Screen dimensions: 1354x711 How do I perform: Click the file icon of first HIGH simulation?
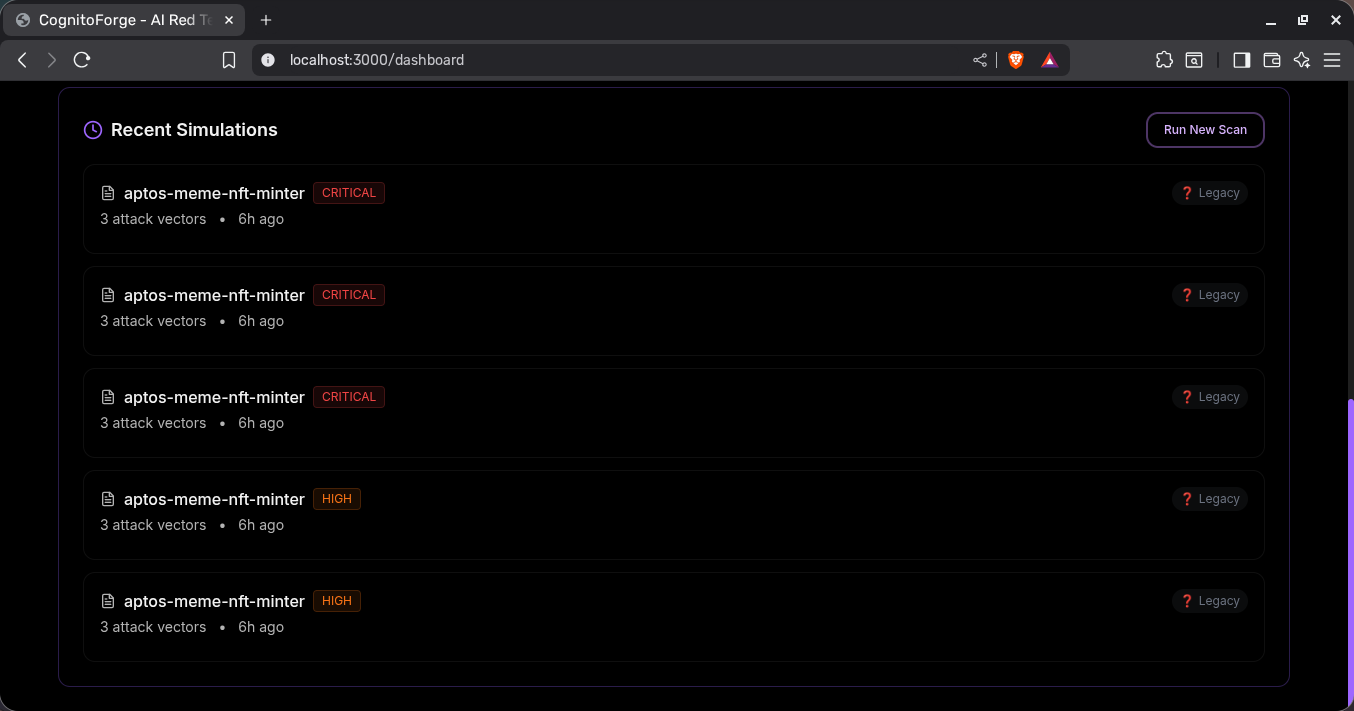click(x=108, y=499)
